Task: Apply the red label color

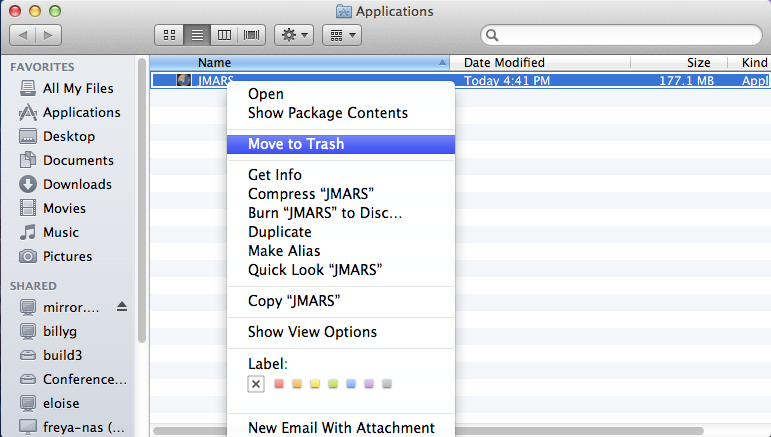Action: [x=279, y=383]
